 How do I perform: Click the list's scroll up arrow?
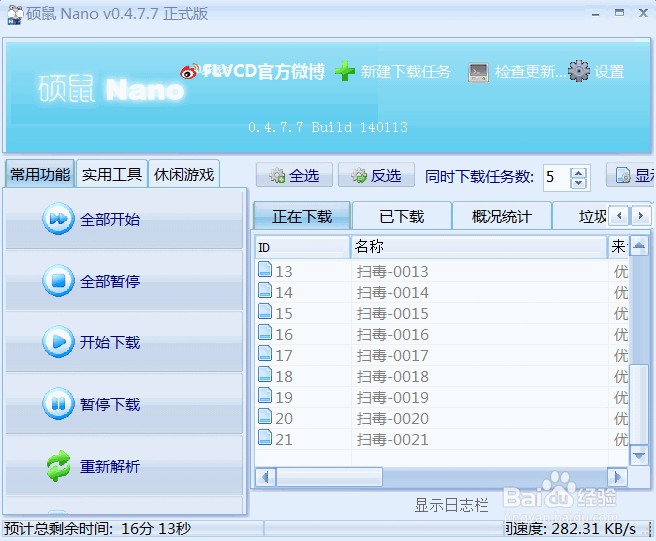[x=639, y=246]
